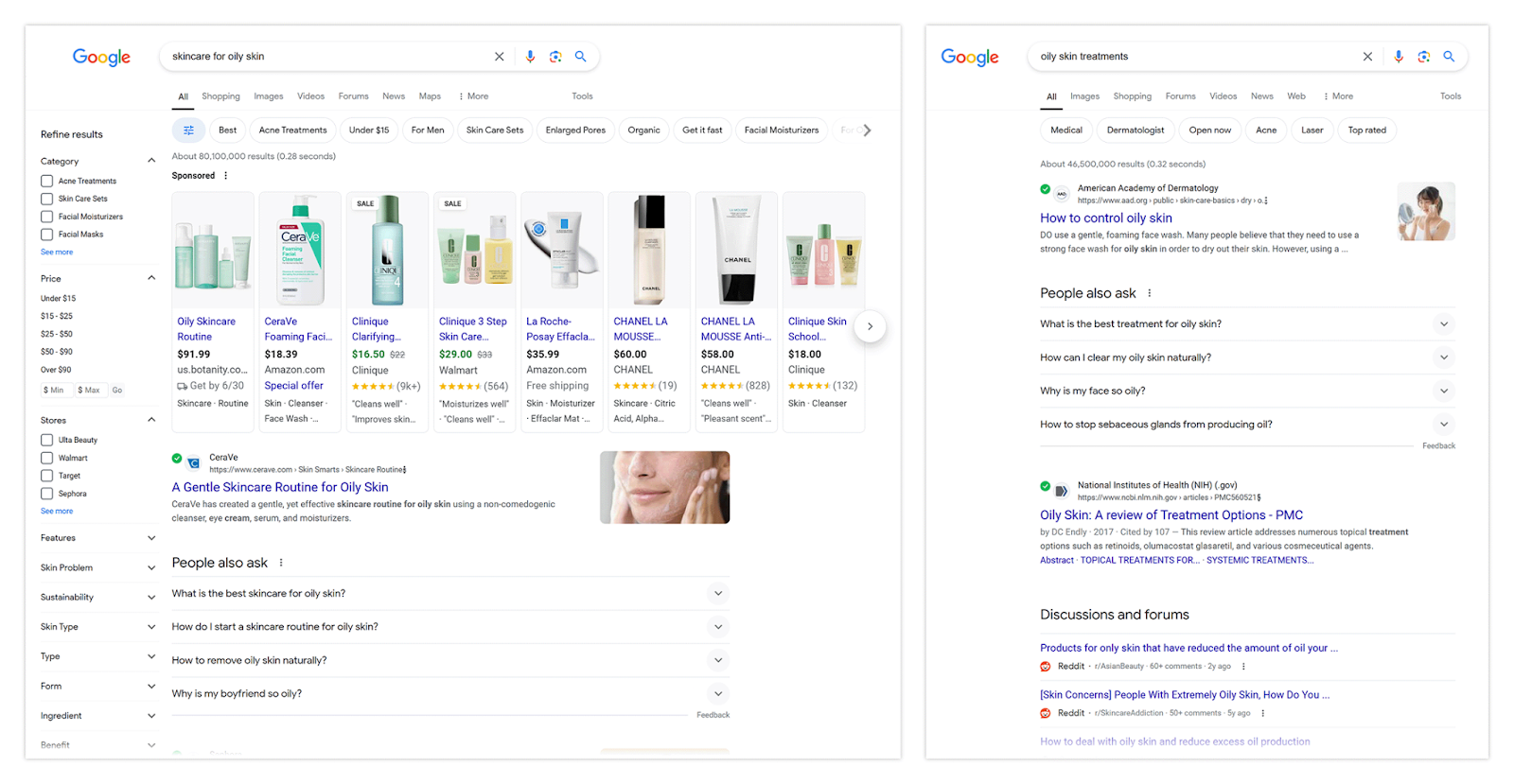Screen dimensions: 1514x784
Task: Open the more options menu for the r/SkincareAddiction Reddit result
Action: point(1262,713)
